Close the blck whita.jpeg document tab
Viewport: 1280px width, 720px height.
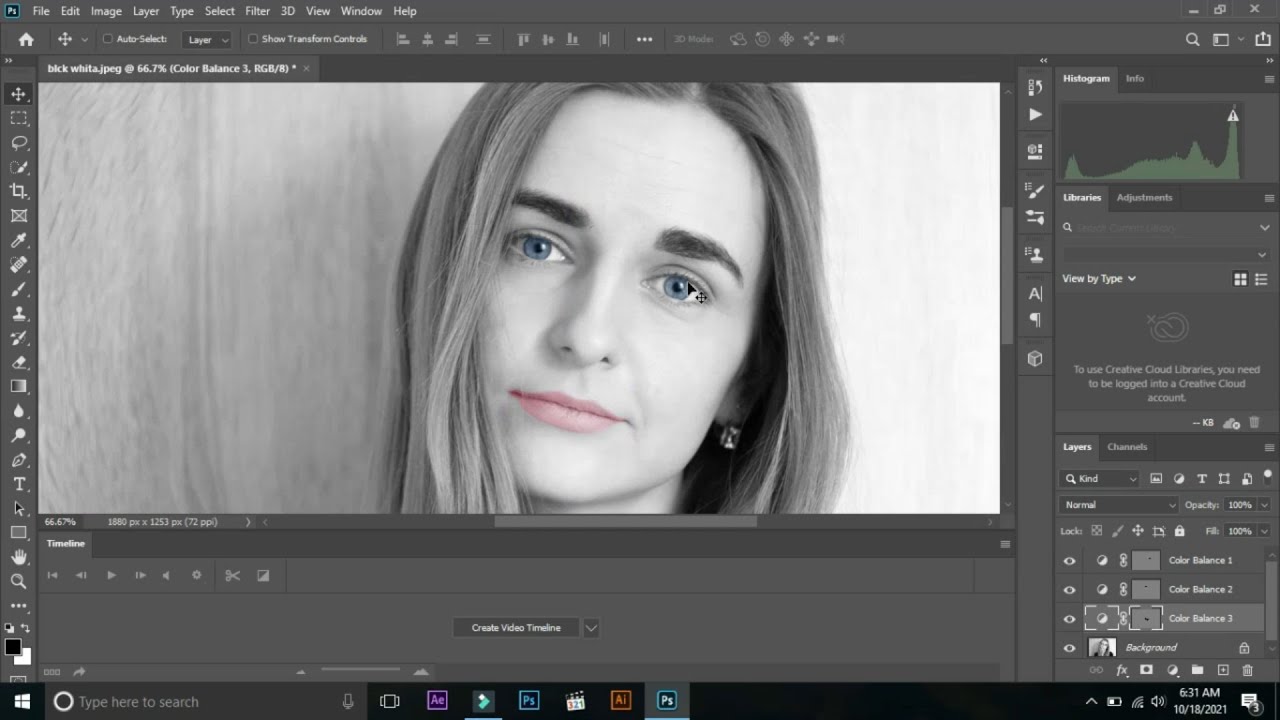point(306,68)
